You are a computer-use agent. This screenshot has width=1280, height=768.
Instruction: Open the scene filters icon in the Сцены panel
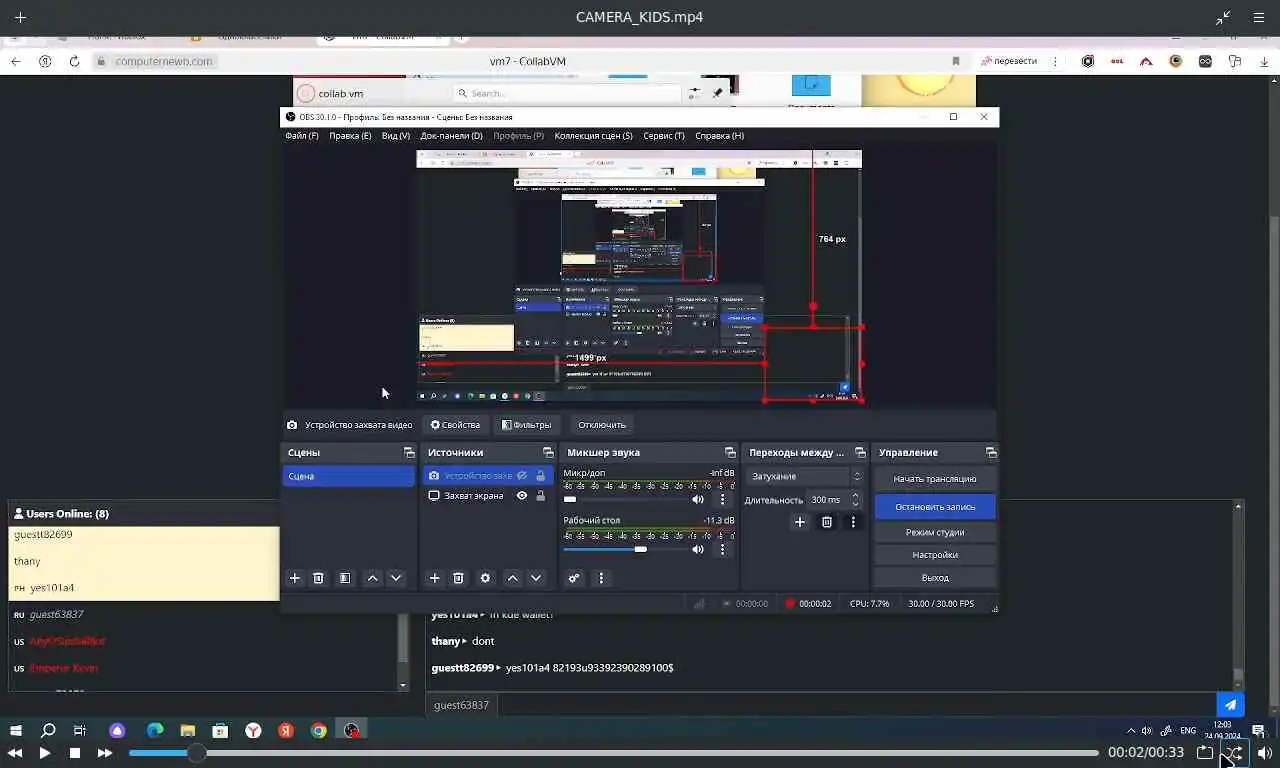click(x=345, y=578)
